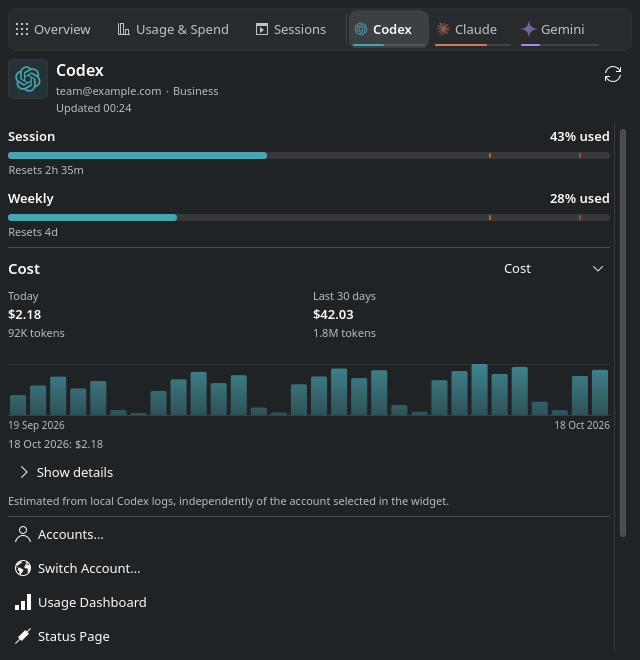Click the Sessions play icon

pos(261,29)
